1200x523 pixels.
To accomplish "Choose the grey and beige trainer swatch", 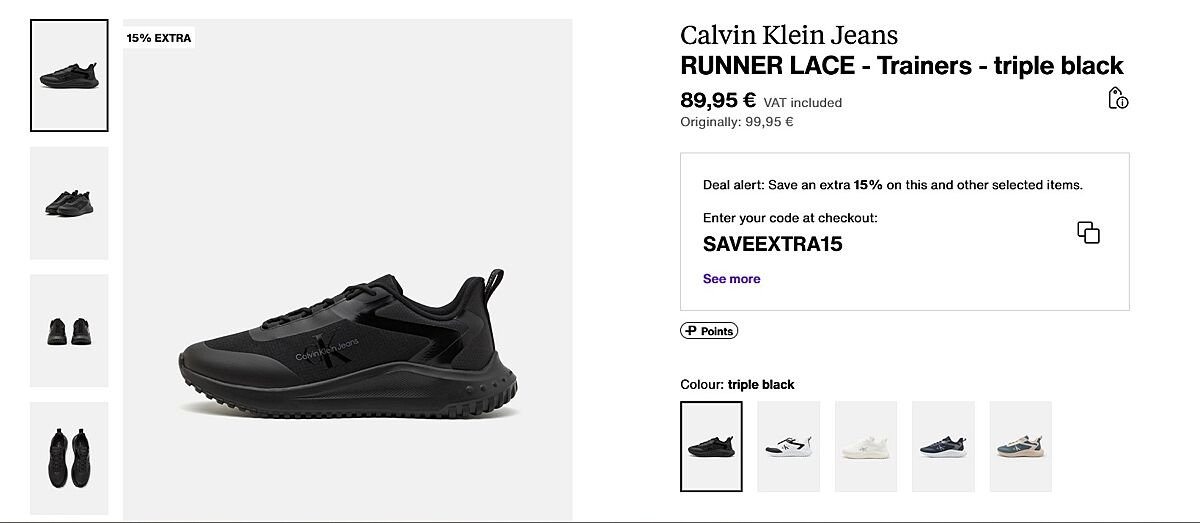I will pos(1020,446).
